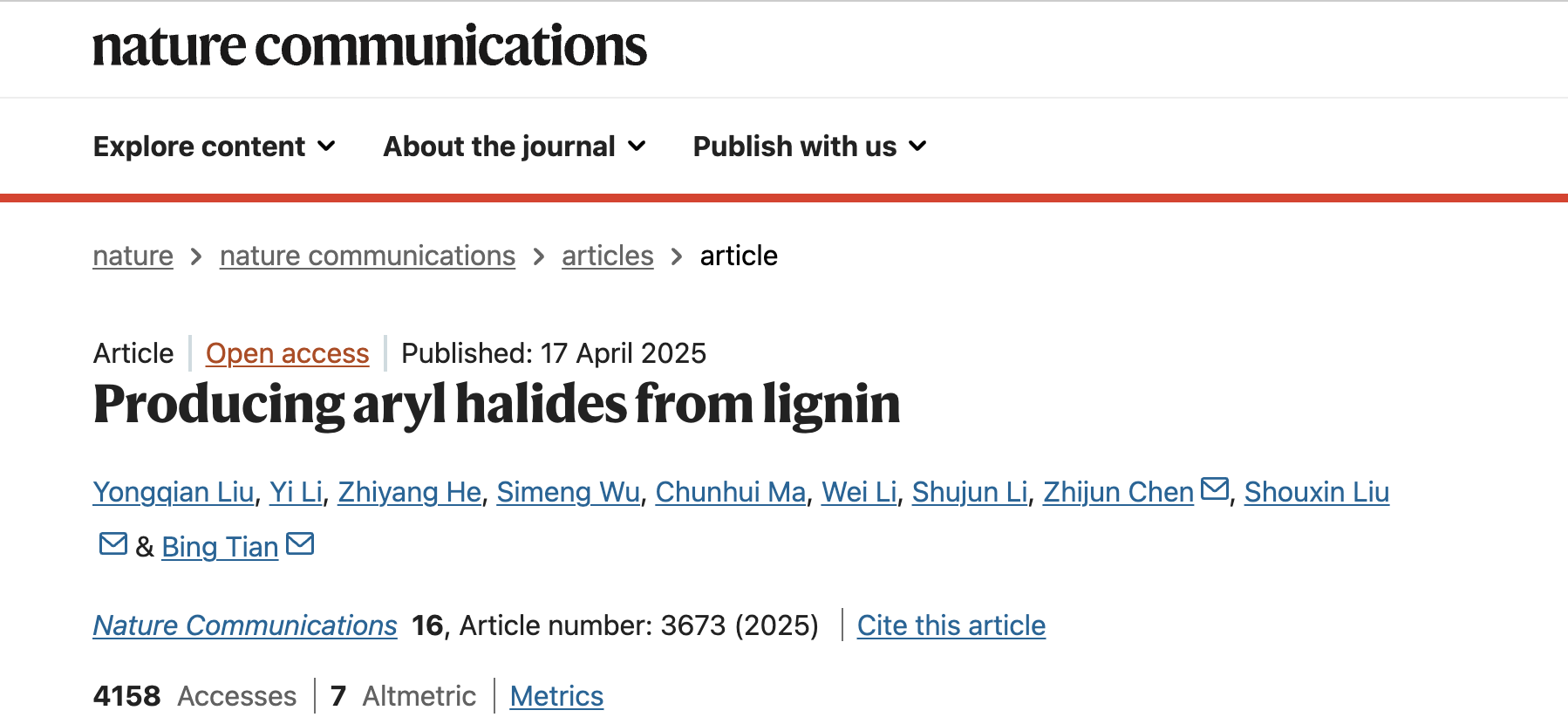Click the Open access link
1568x724 pixels.
coord(287,353)
